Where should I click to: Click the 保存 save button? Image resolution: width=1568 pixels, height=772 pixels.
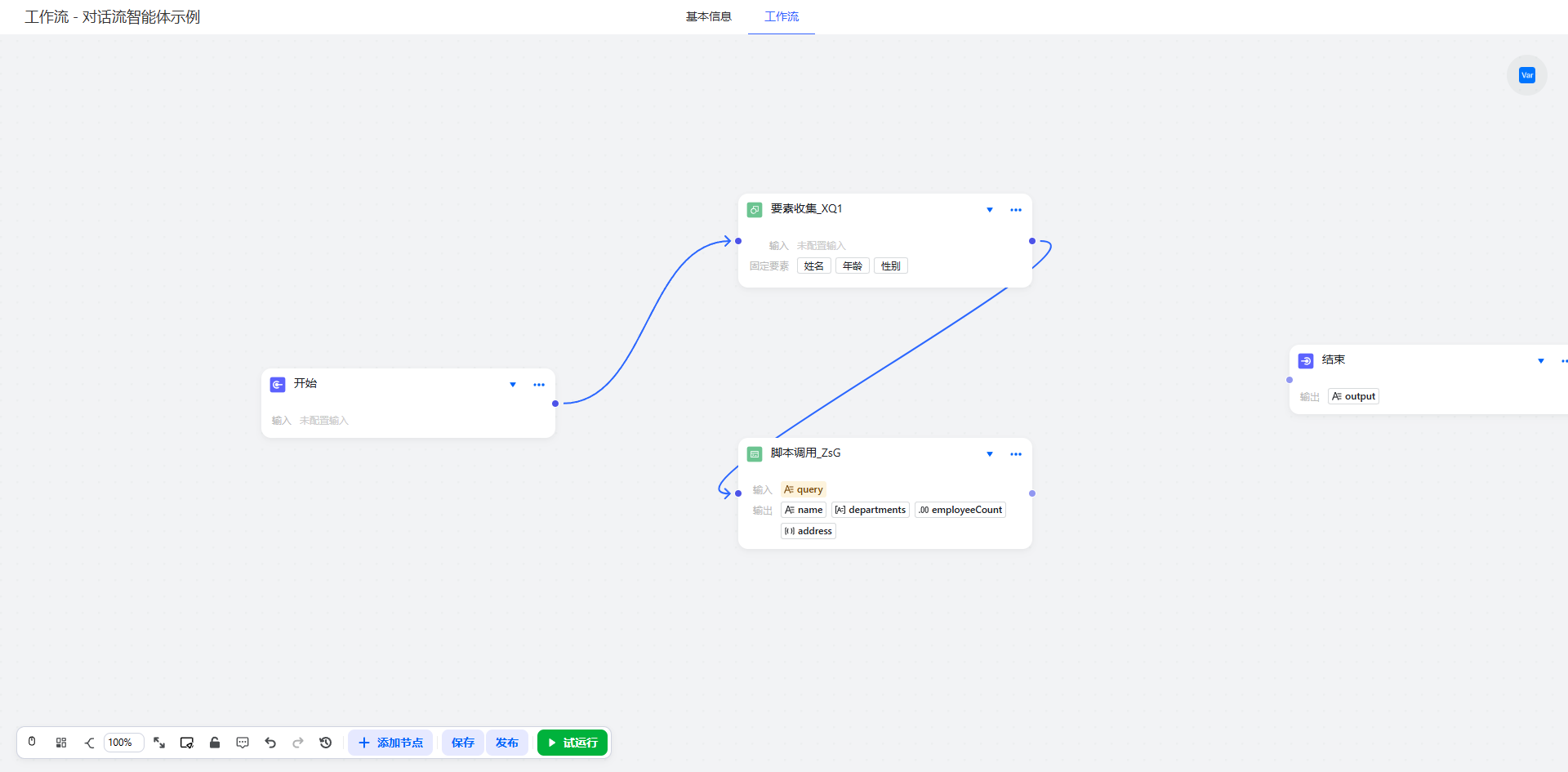pyautogui.click(x=462, y=743)
